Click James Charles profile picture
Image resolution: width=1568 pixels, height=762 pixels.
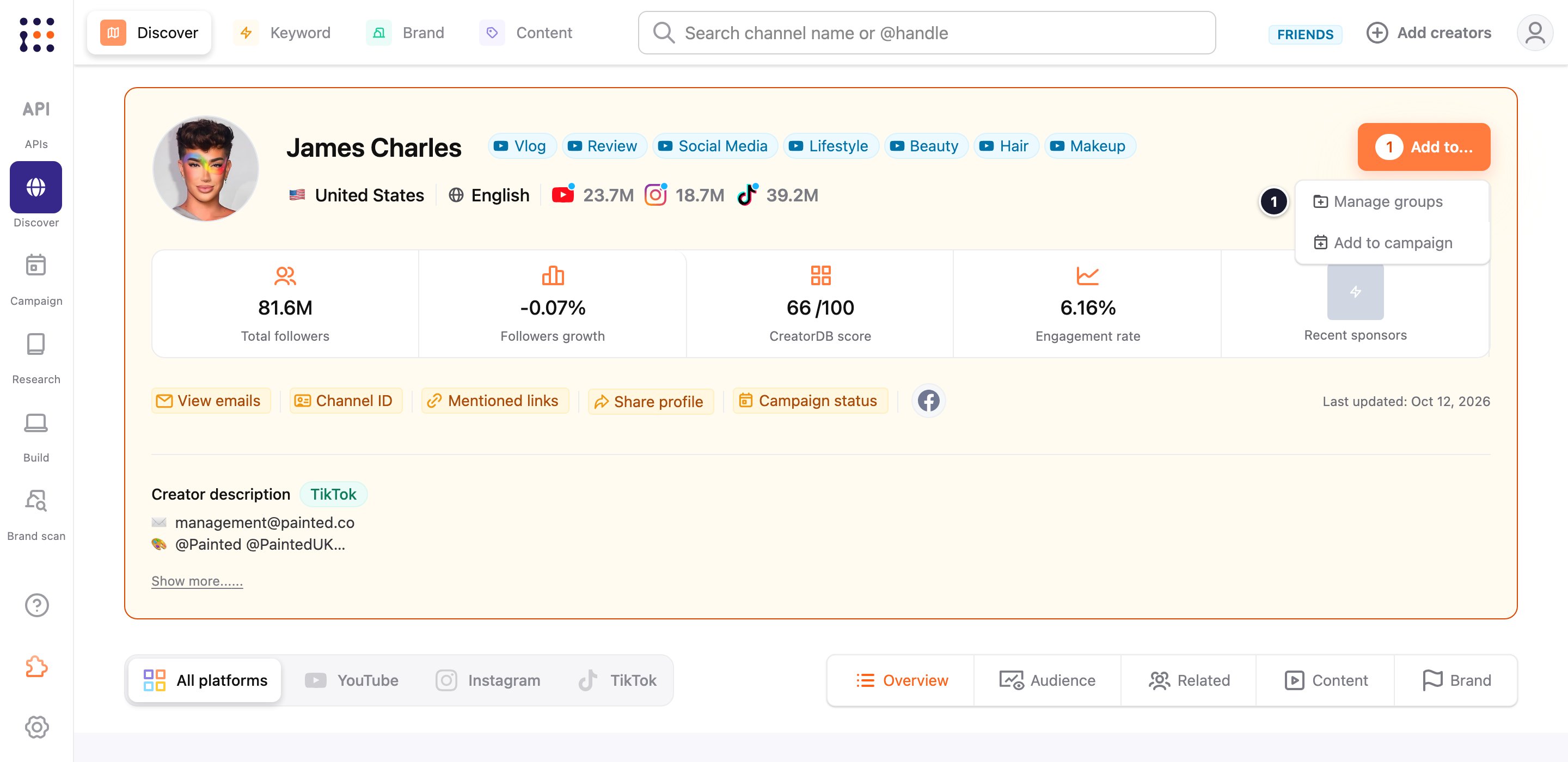(206, 169)
